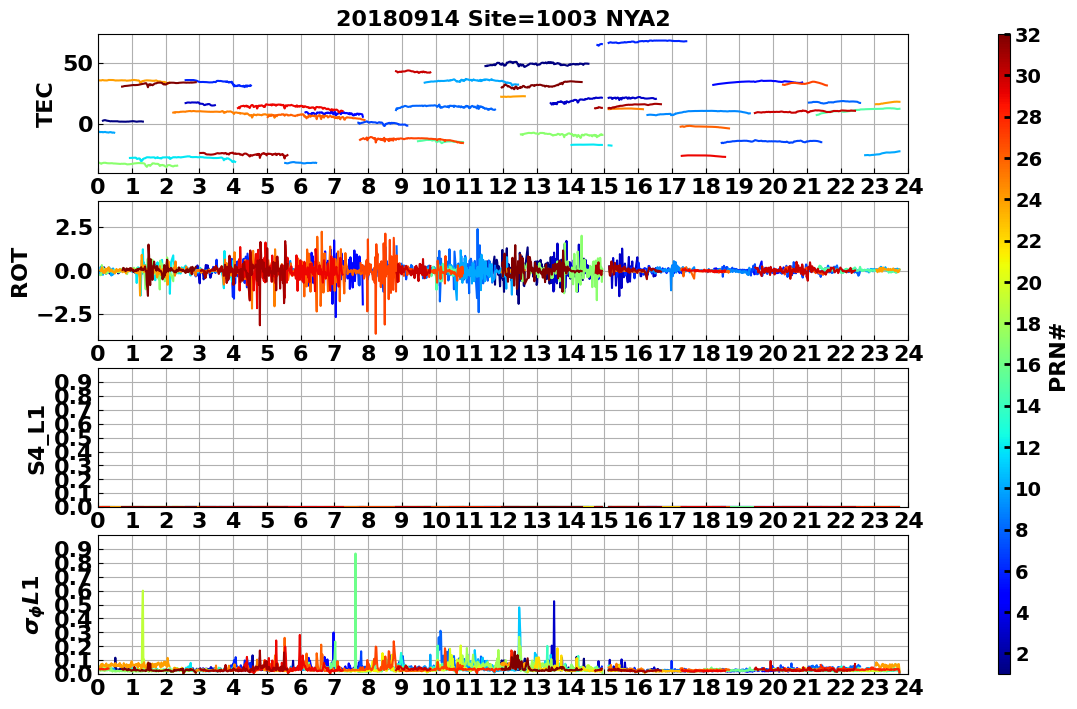This screenshot has width=1077, height=709.
Task: Click hour "18" on the ROT panel x-axis
Action: coord(705,353)
